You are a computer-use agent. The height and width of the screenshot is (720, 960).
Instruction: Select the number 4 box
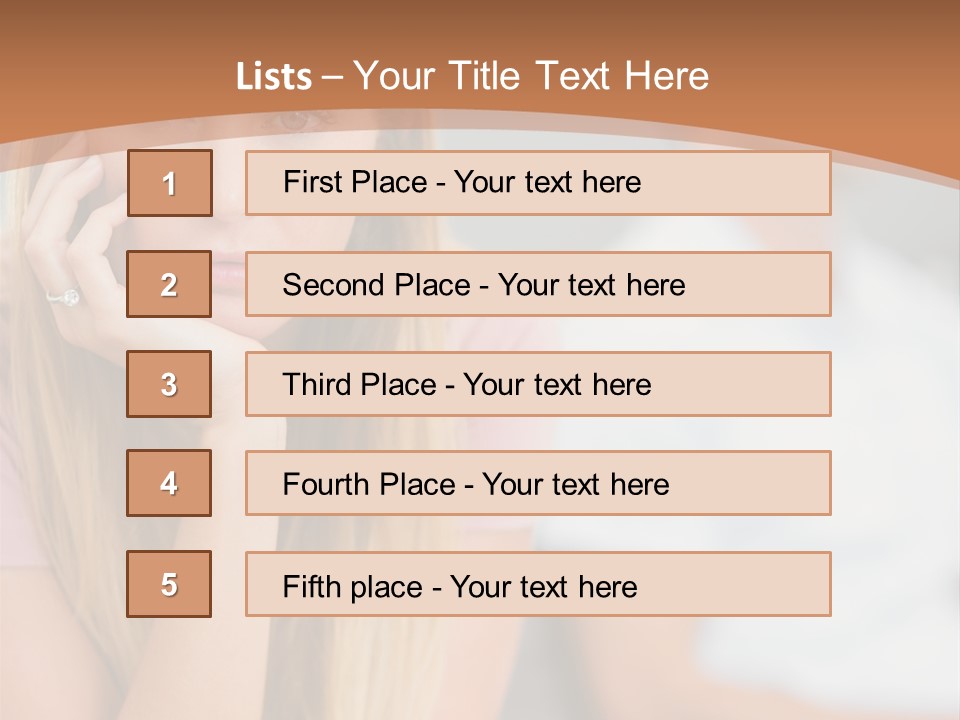pos(169,483)
